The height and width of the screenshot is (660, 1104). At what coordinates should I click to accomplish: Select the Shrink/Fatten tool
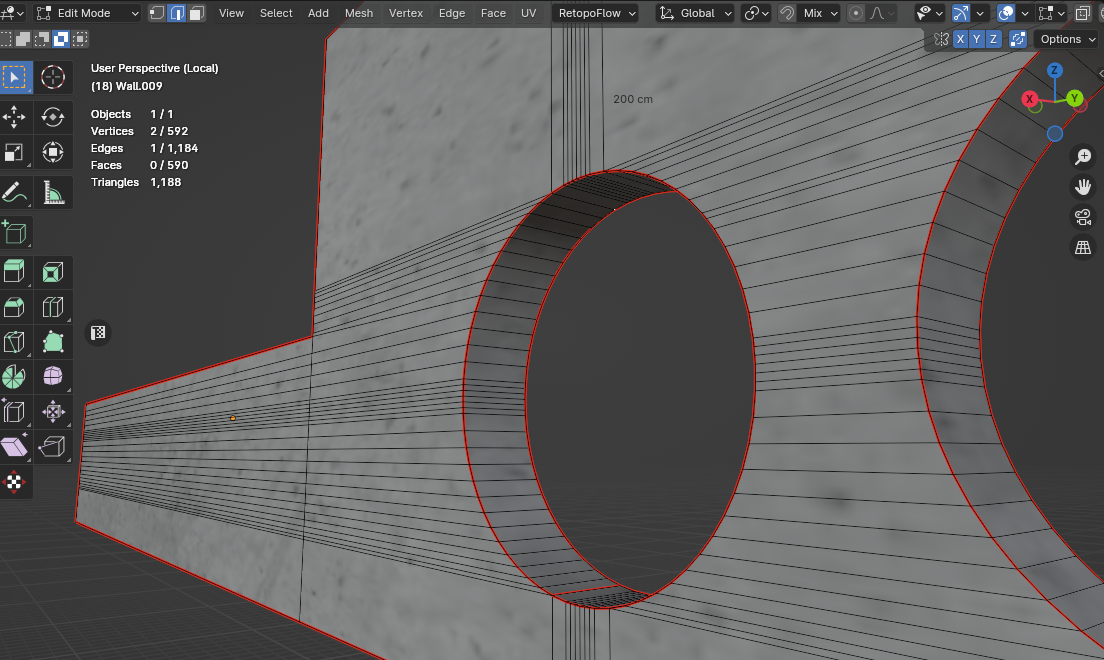click(53, 411)
